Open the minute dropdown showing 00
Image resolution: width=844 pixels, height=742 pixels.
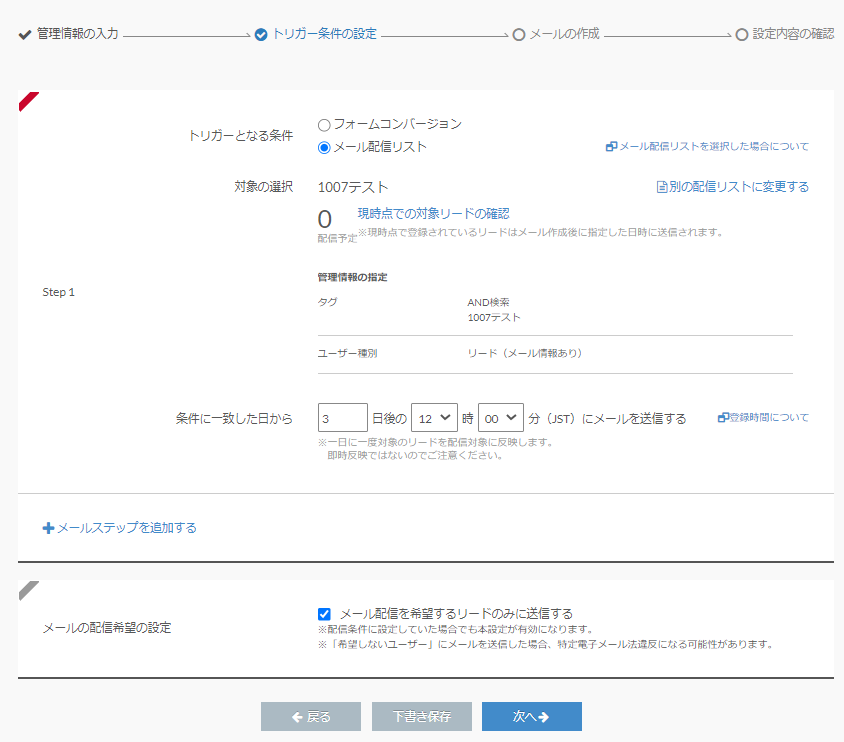[501, 418]
